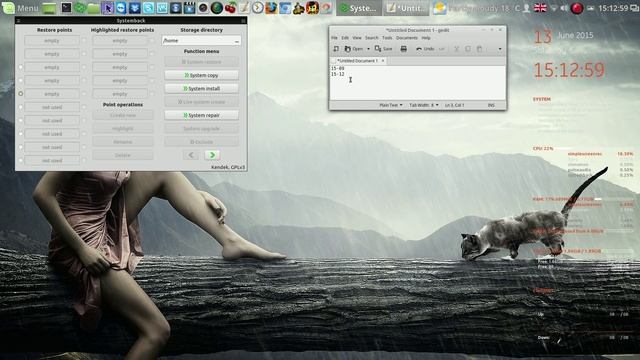This screenshot has height=360, width=640.
Task: Click System copy in Systemback
Action: [x=201, y=75]
